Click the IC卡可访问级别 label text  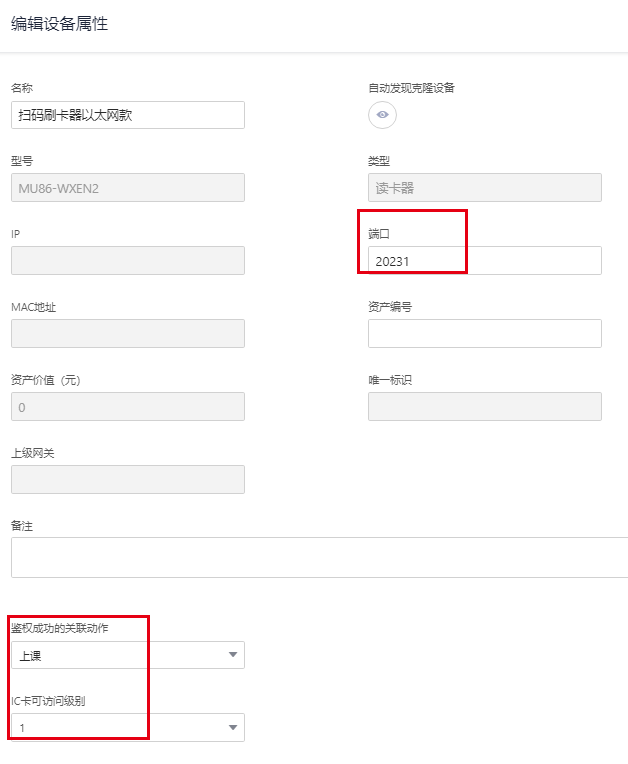pos(48,700)
